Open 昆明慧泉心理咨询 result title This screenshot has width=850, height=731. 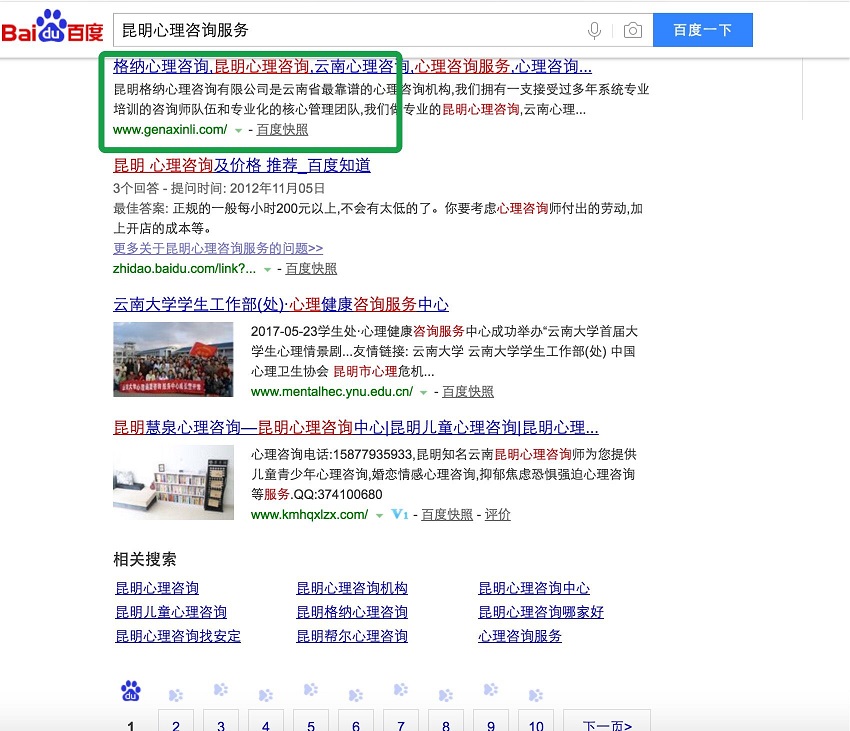pyautogui.click(x=356, y=427)
